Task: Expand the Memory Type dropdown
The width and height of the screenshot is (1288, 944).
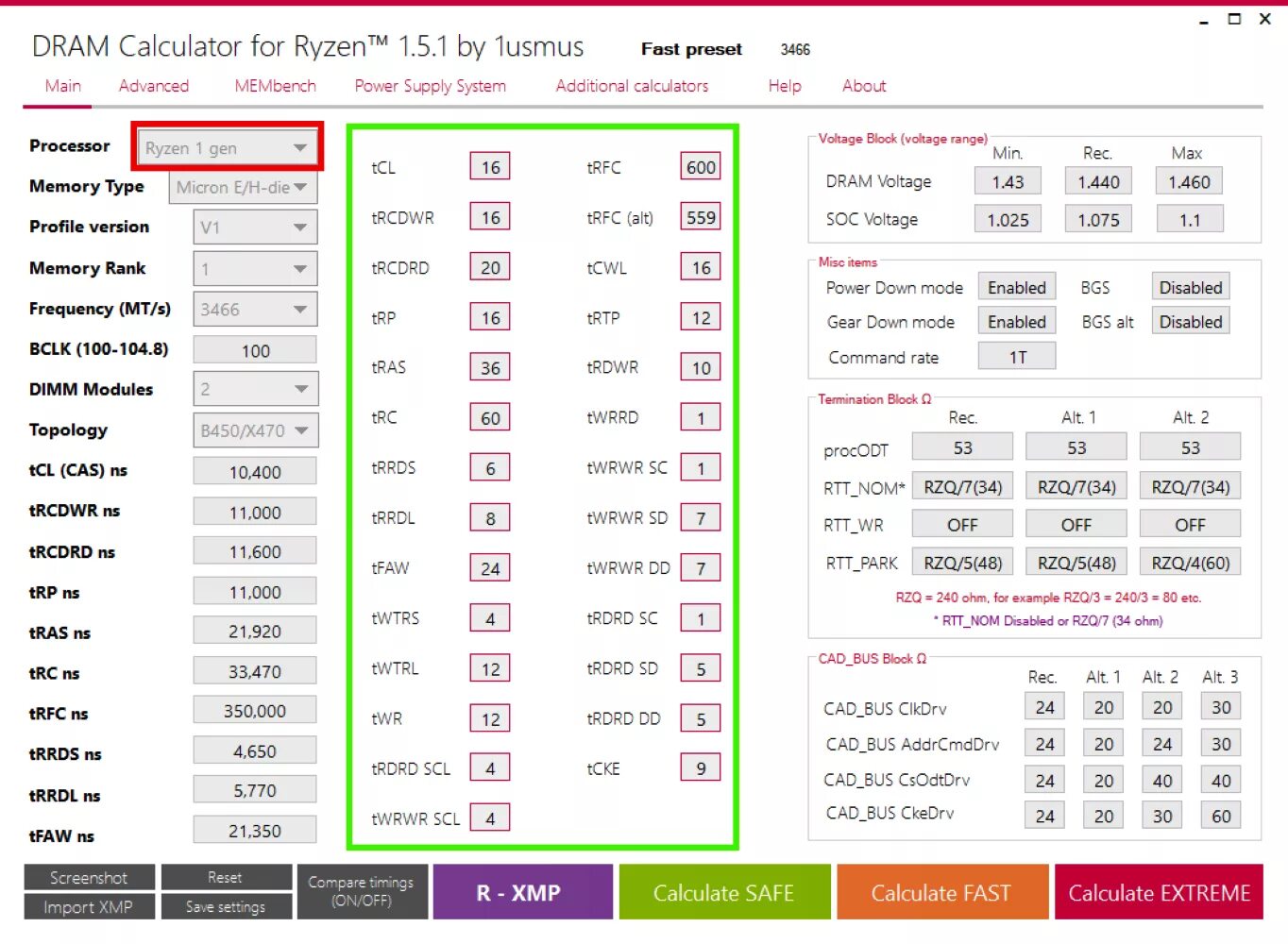Action: tap(243, 187)
